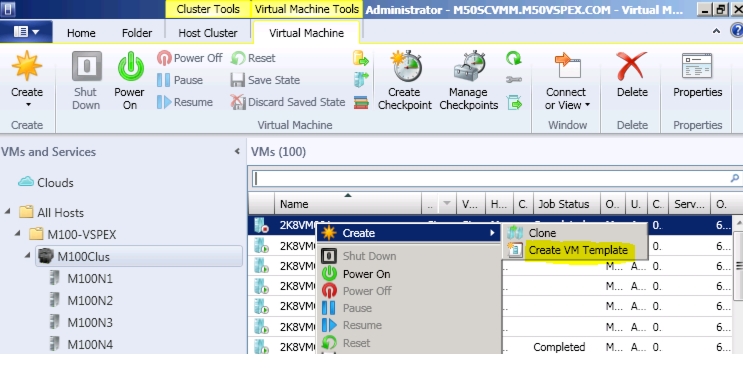Open the Create submenu arrow in context menu
This screenshot has height=390, width=743.
[x=492, y=233]
